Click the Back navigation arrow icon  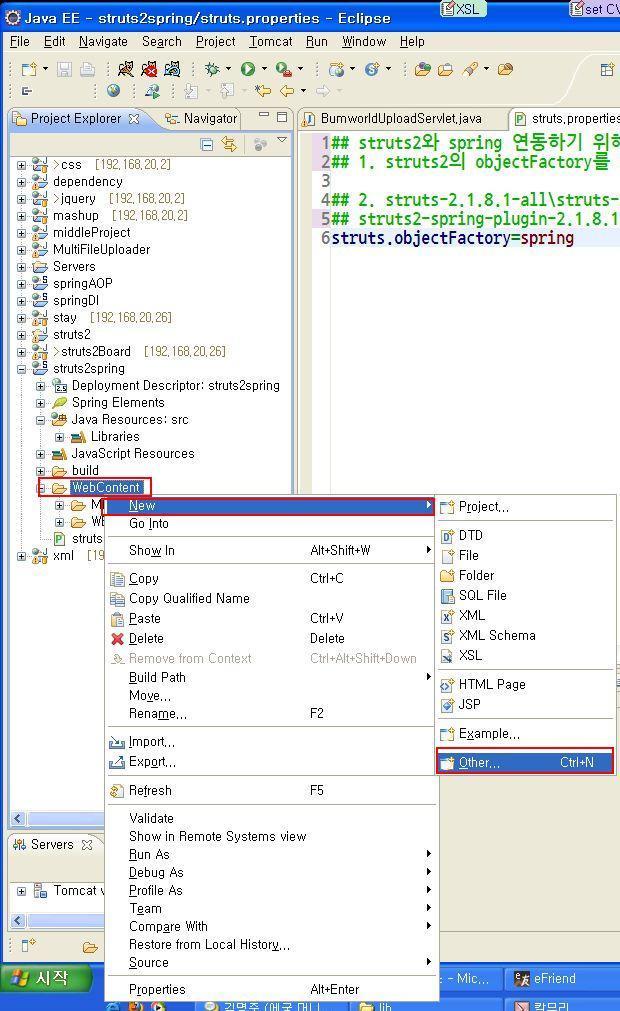click(287, 91)
